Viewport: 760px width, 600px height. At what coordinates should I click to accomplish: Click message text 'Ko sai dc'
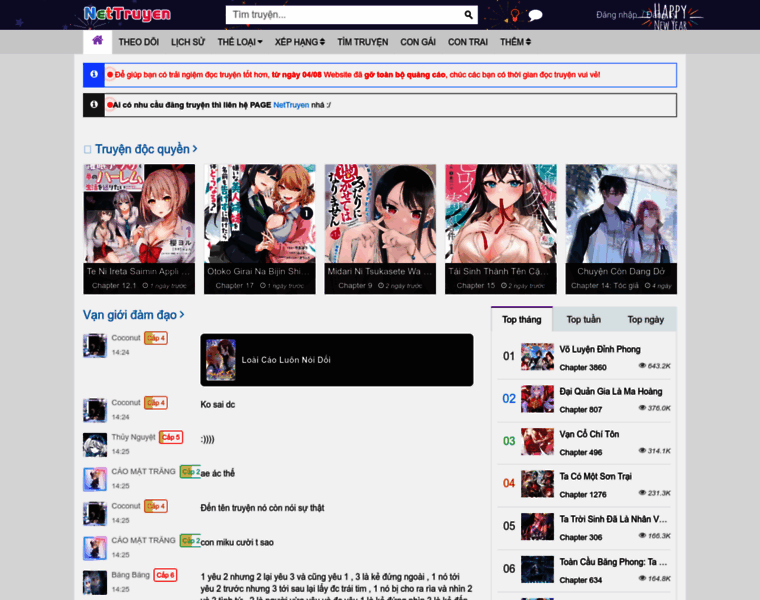coord(218,404)
